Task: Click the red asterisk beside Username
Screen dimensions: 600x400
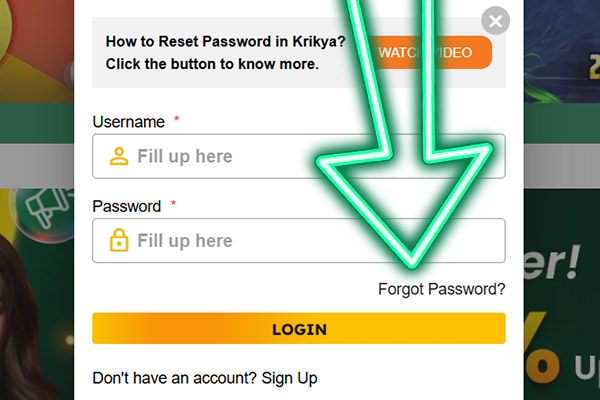Action: [x=177, y=120]
